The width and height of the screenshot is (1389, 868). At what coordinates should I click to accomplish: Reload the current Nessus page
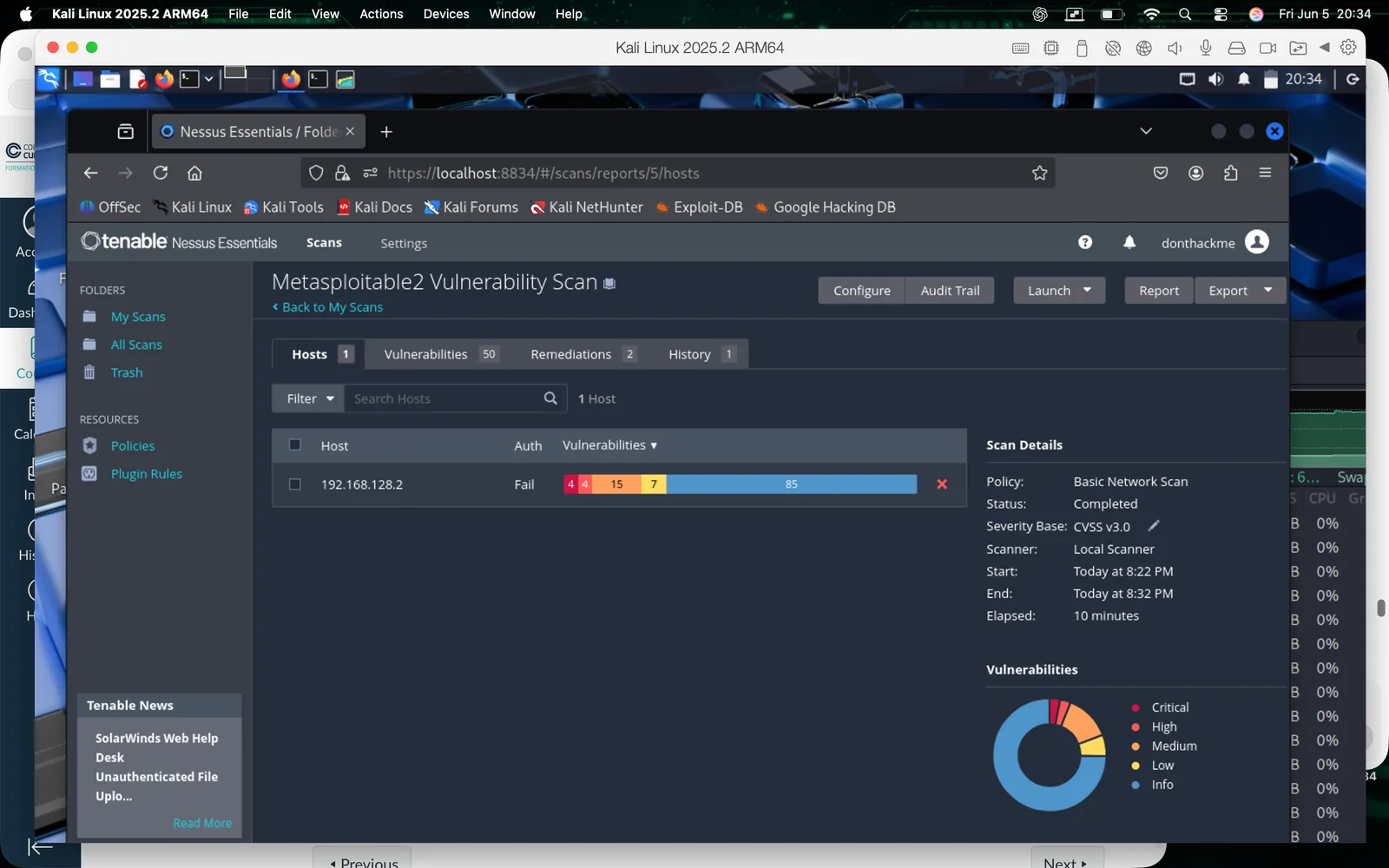161,173
